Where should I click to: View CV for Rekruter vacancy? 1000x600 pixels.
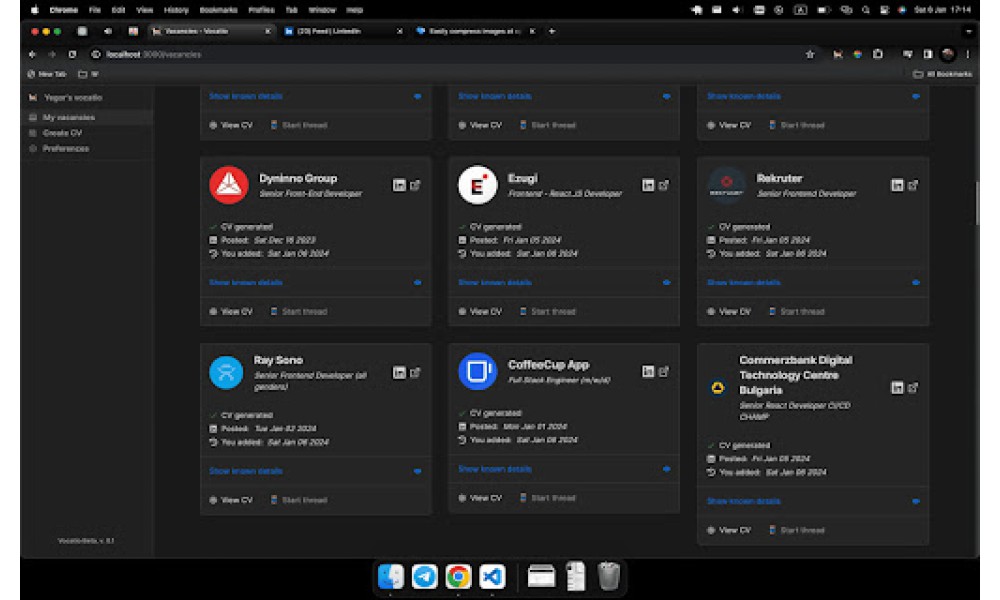729,312
